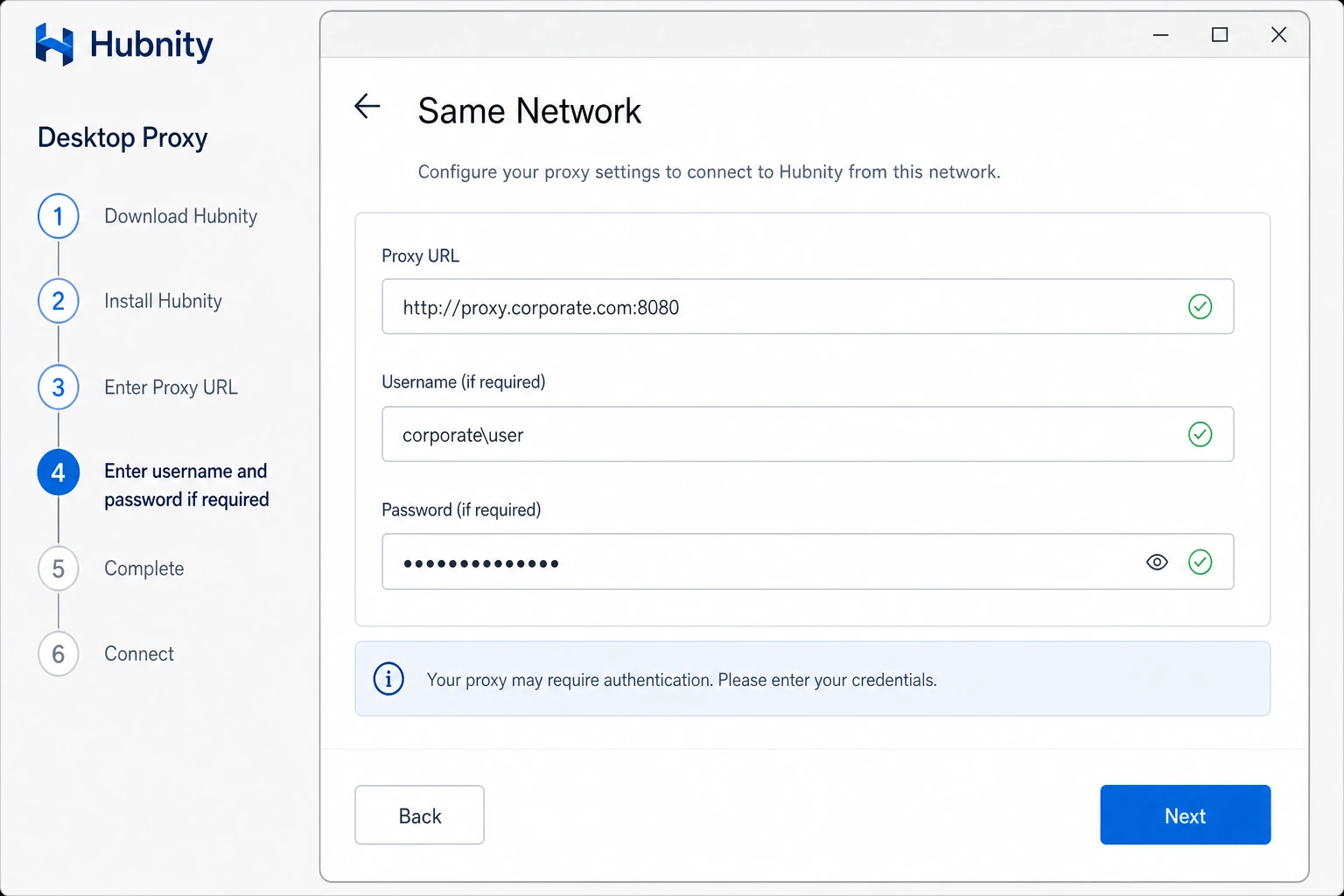Click the green check in the Password field
This screenshot has width=1344, height=896.
point(1200,562)
